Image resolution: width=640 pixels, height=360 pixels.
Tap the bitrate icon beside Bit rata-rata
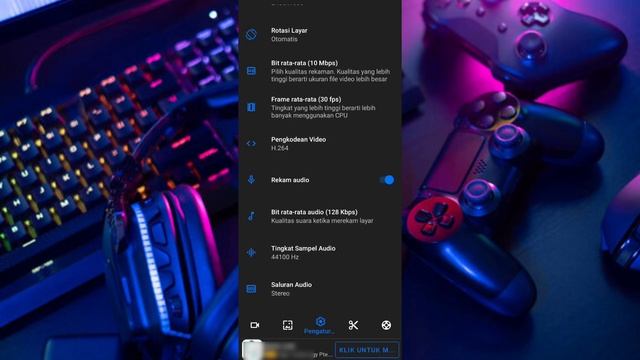click(251, 71)
